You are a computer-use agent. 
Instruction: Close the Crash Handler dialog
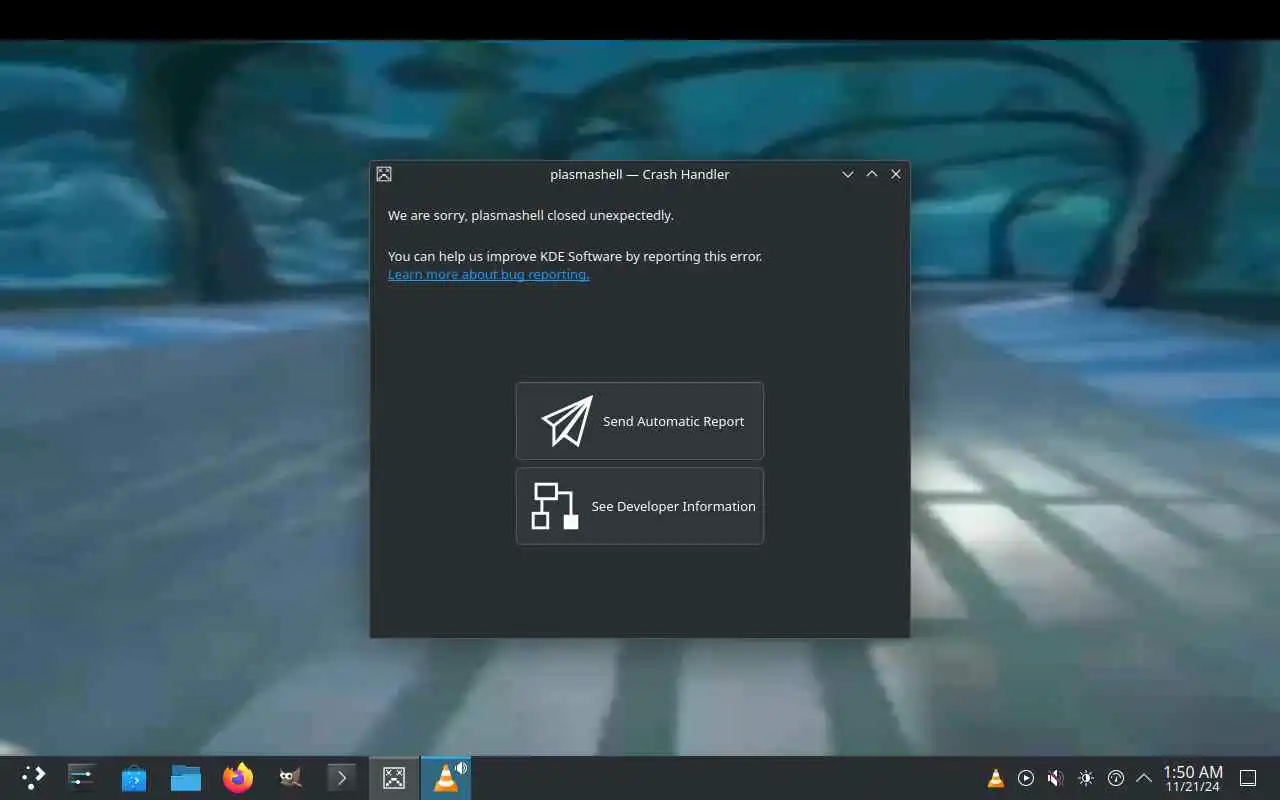click(896, 174)
